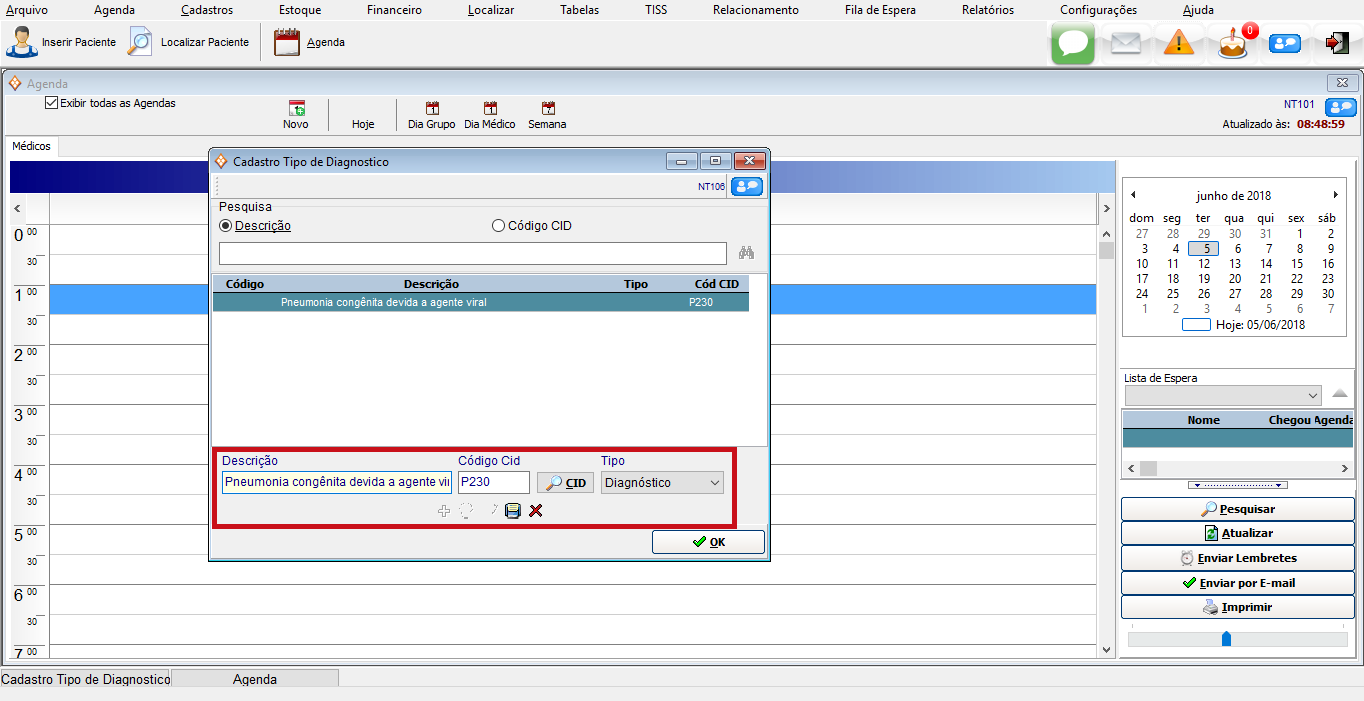Screen dimensions: 1364x701
Task: Click the Pesquisa search text field
Action: point(472,253)
